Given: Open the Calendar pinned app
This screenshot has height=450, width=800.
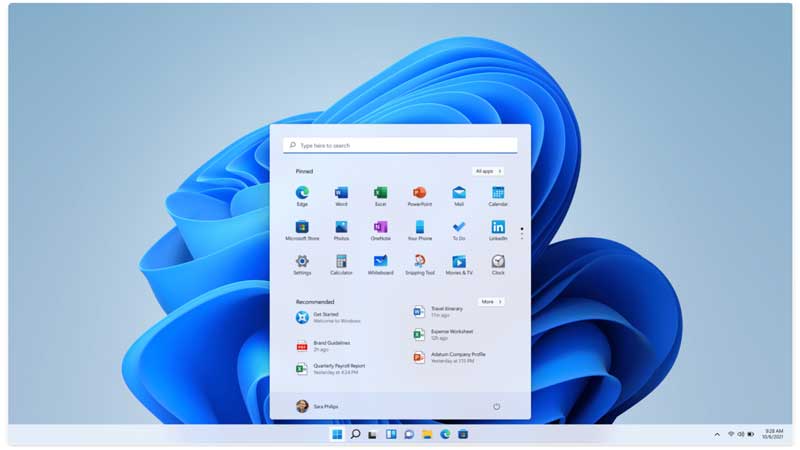Looking at the screenshot, I should click(x=498, y=196).
